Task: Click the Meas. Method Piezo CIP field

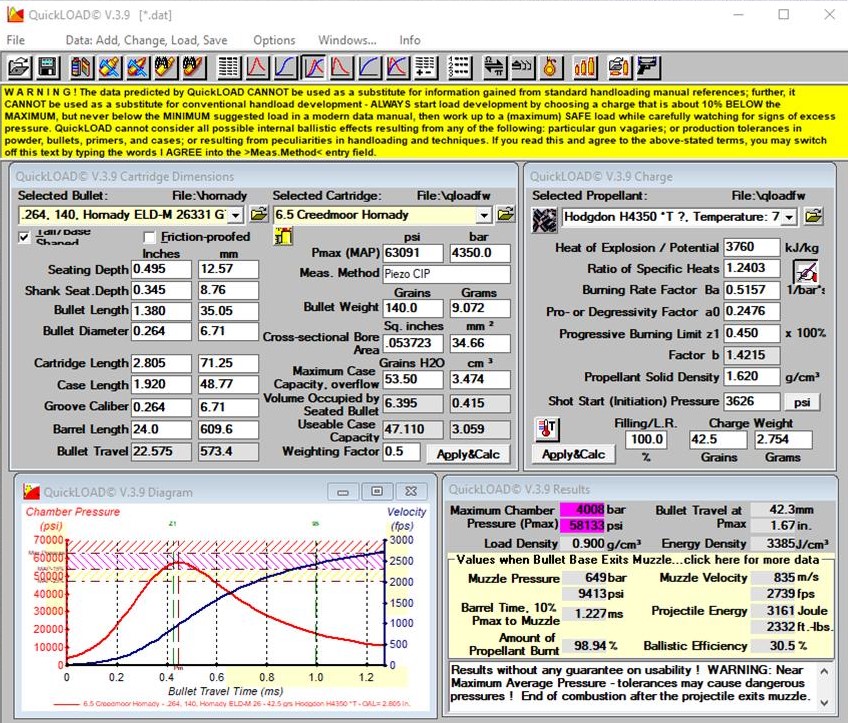Action: point(446,274)
